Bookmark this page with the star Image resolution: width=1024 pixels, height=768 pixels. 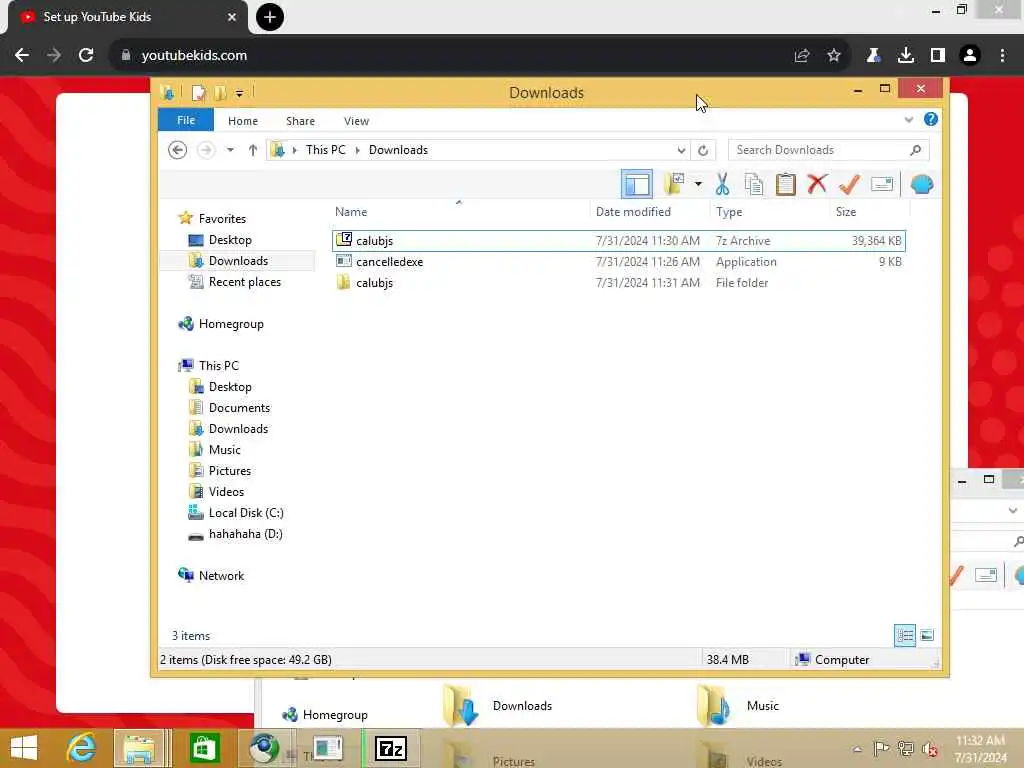pos(834,56)
